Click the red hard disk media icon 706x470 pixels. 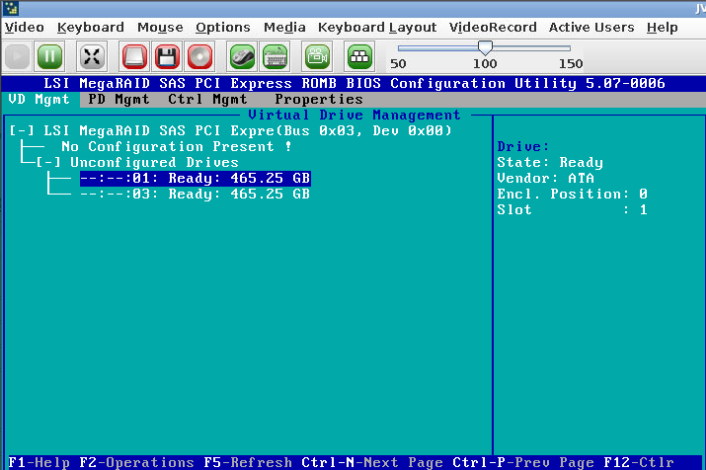coord(134,56)
